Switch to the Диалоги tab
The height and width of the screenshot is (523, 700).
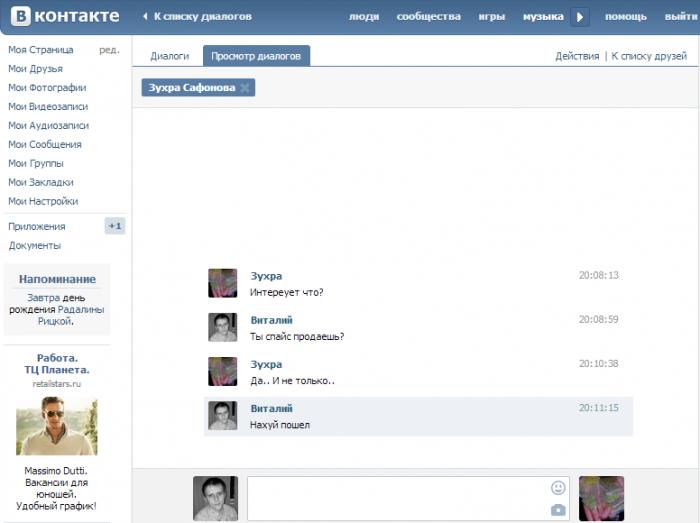tap(170, 56)
